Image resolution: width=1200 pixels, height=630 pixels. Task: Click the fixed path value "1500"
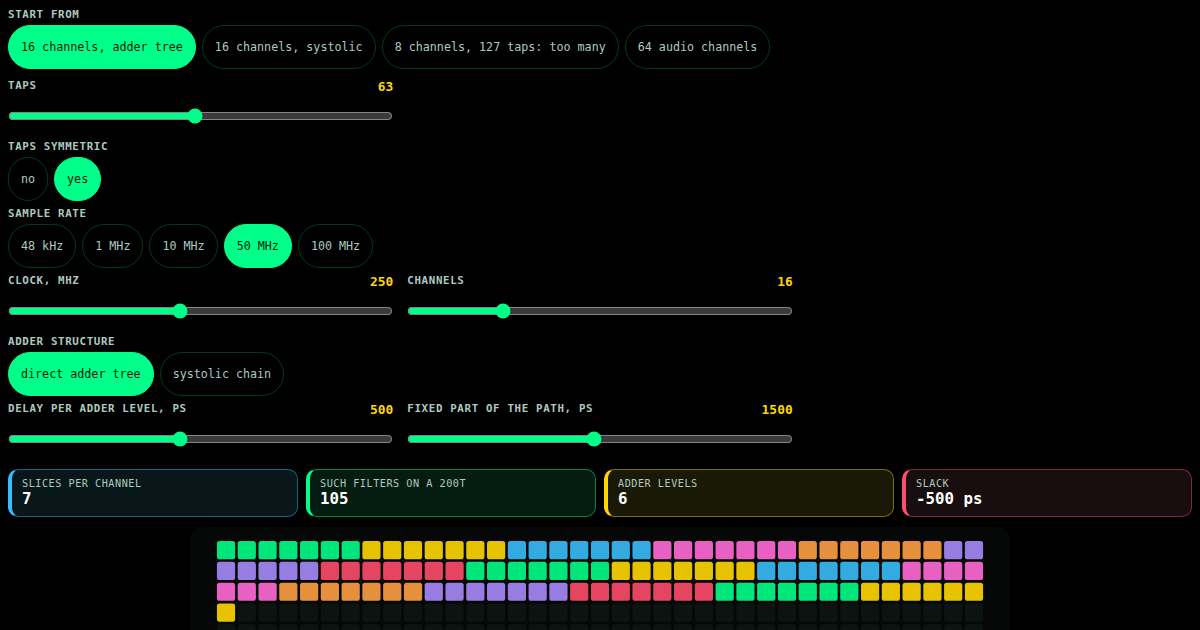[x=777, y=410]
